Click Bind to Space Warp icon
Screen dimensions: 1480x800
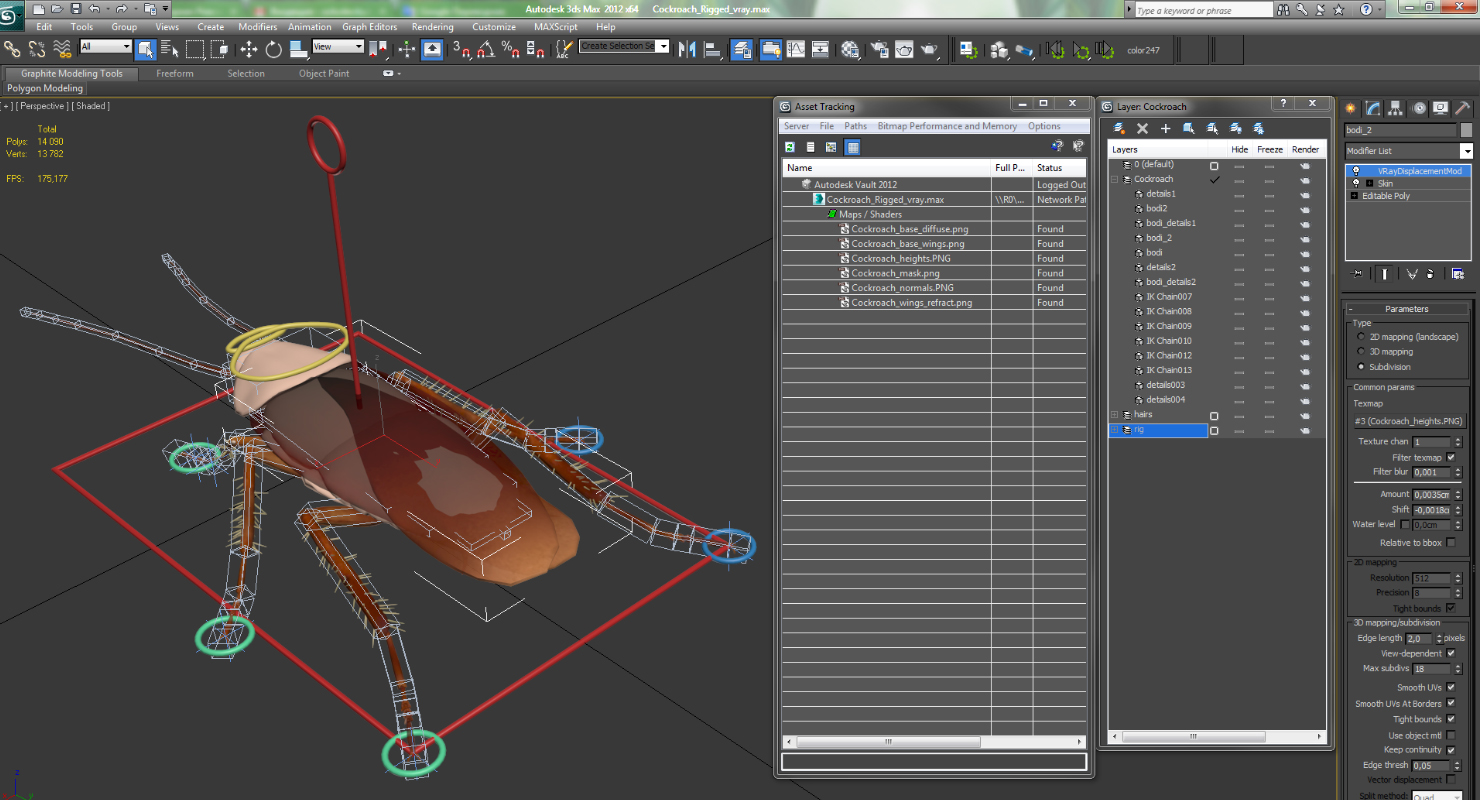[62, 48]
